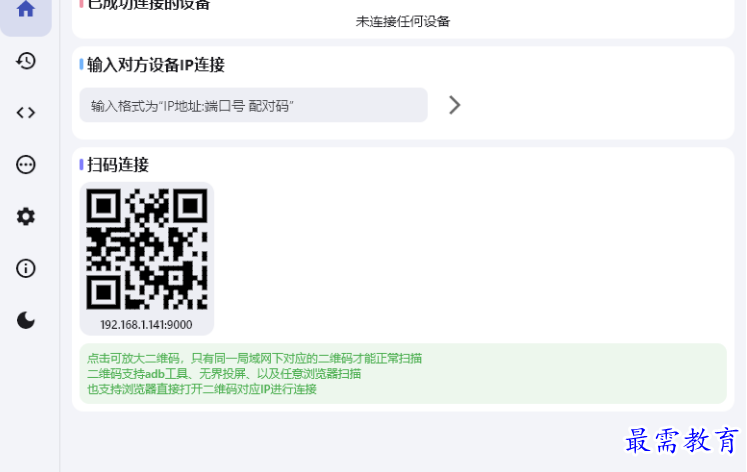
Task: Open the Home page in sidebar
Action: (x=26, y=10)
